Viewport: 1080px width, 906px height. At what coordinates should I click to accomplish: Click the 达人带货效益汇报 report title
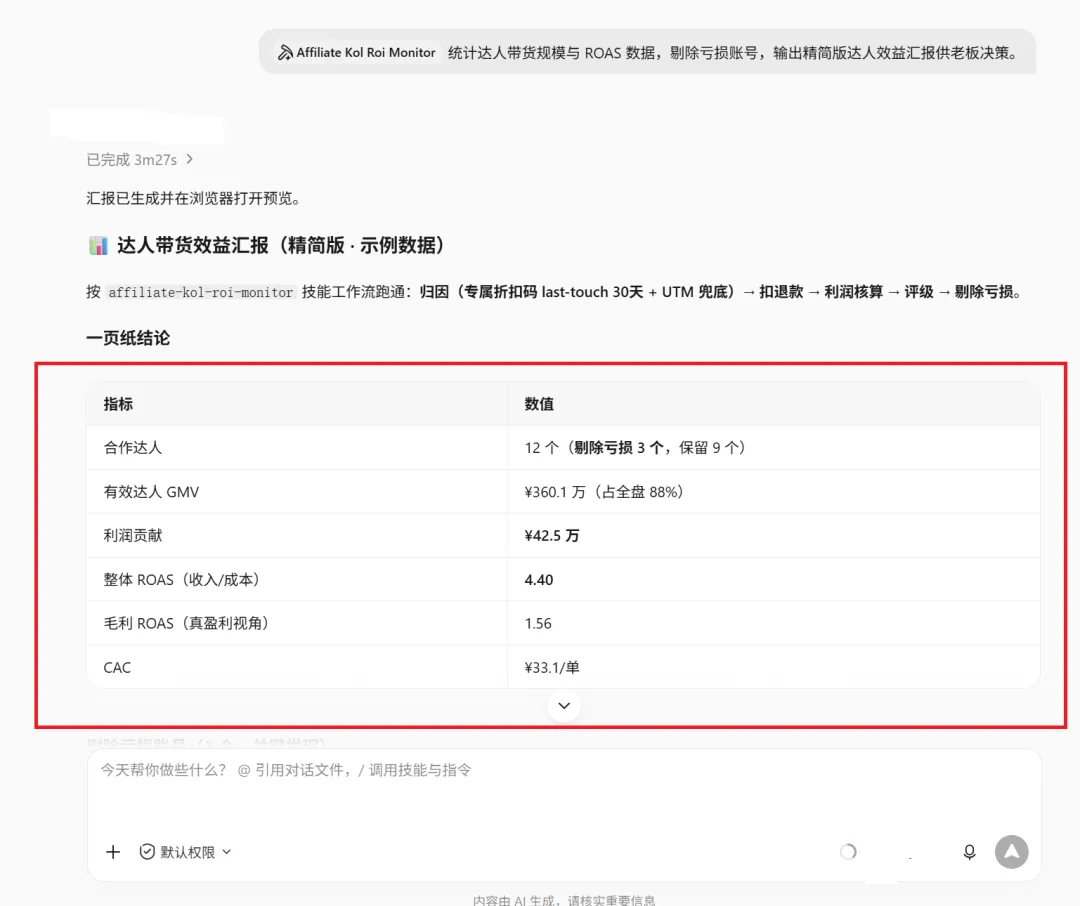click(281, 245)
